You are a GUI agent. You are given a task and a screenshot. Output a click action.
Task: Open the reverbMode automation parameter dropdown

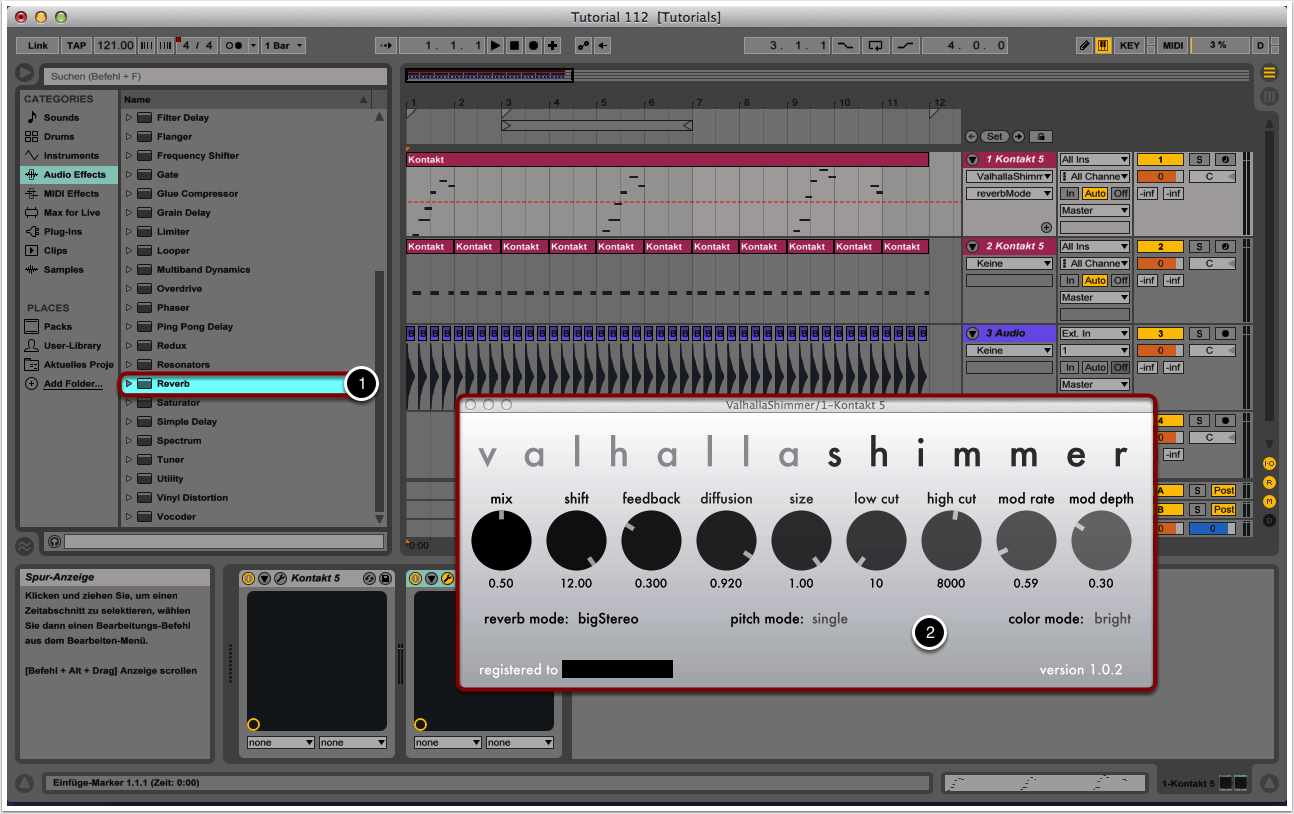[1009, 194]
